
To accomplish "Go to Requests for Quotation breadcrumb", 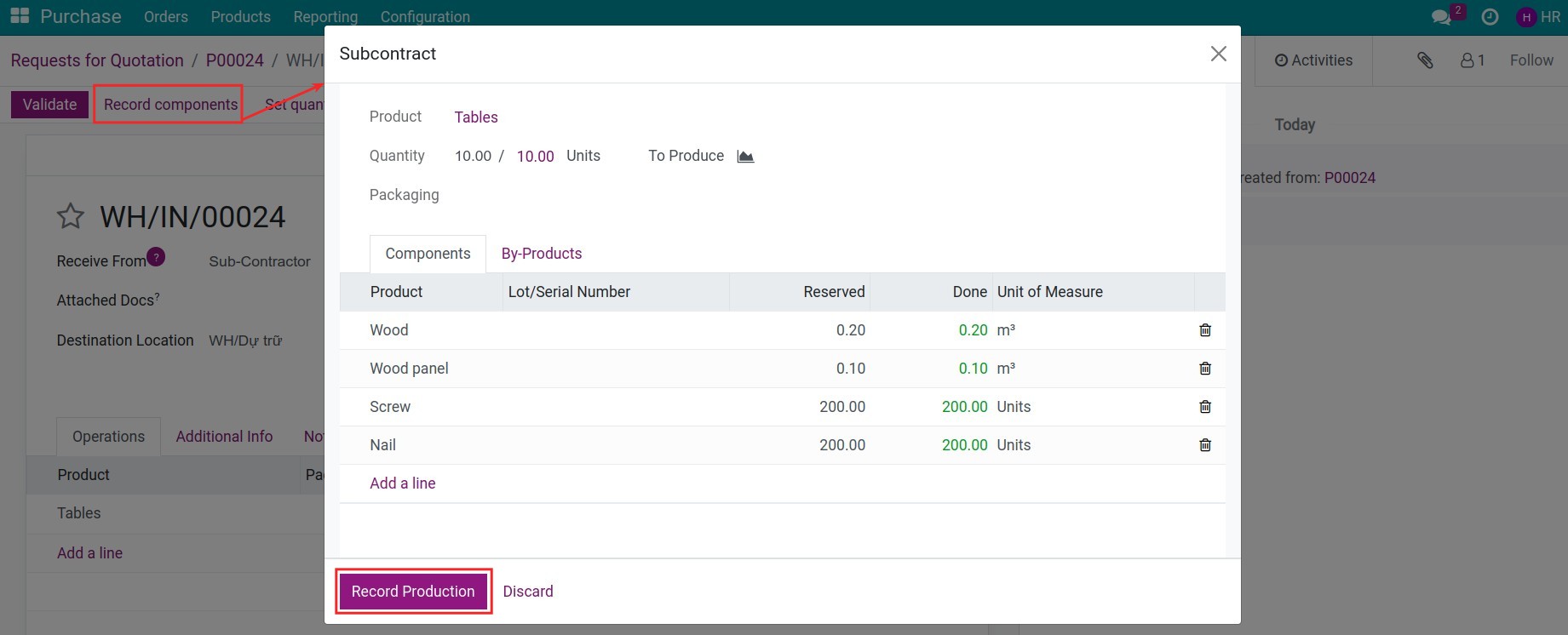I will pyautogui.click(x=97, y=60).
